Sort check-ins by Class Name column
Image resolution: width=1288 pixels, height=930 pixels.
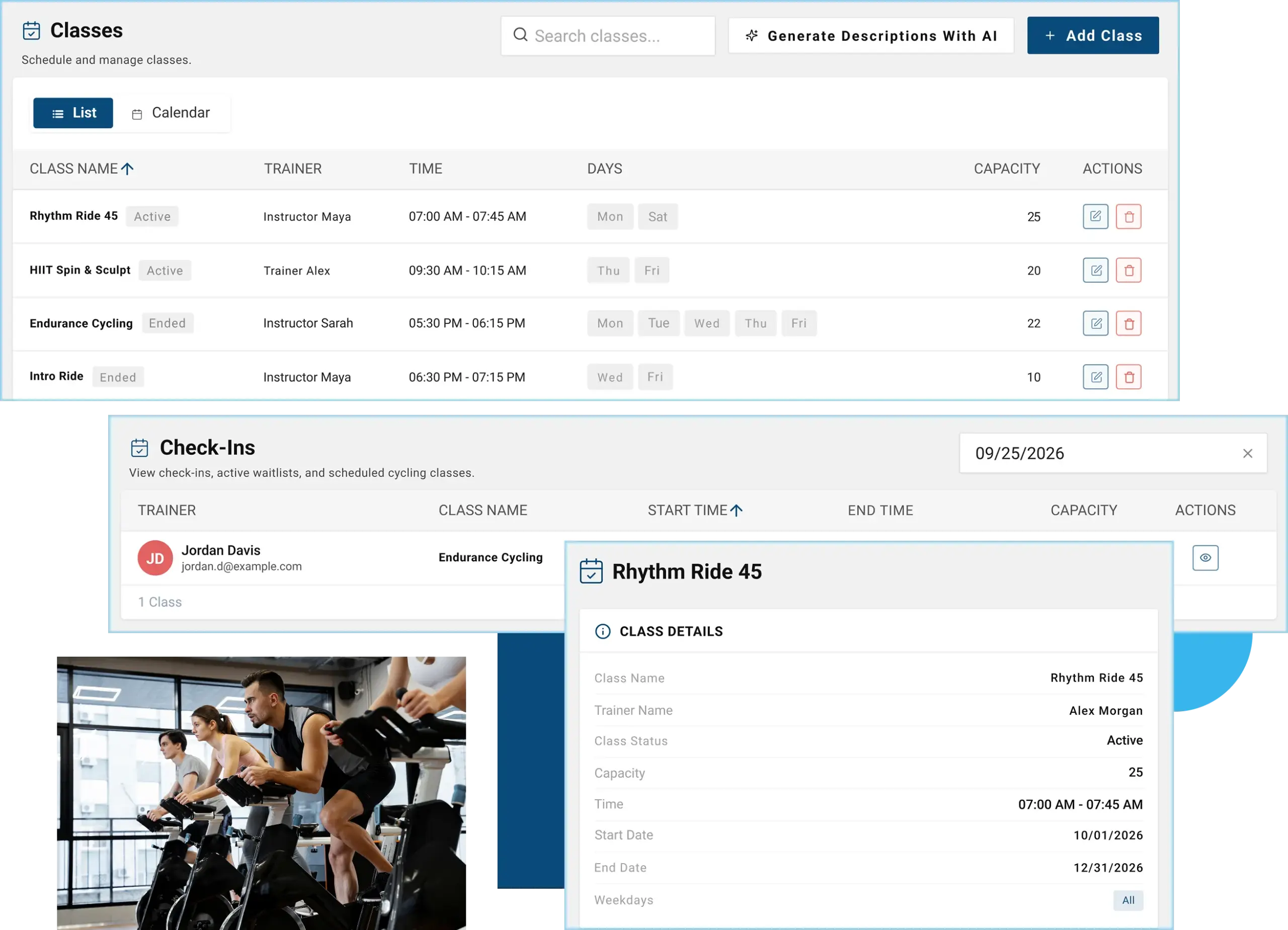coord(482,511)
